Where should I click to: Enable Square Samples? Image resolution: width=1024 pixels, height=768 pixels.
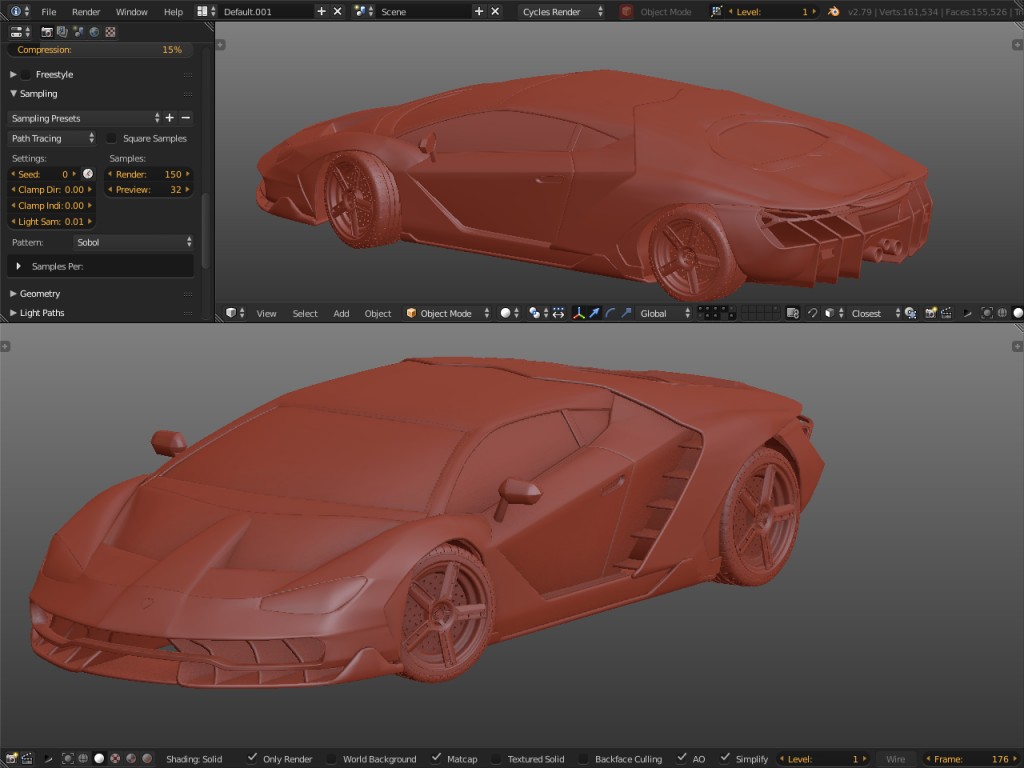[x=111, y=138]
